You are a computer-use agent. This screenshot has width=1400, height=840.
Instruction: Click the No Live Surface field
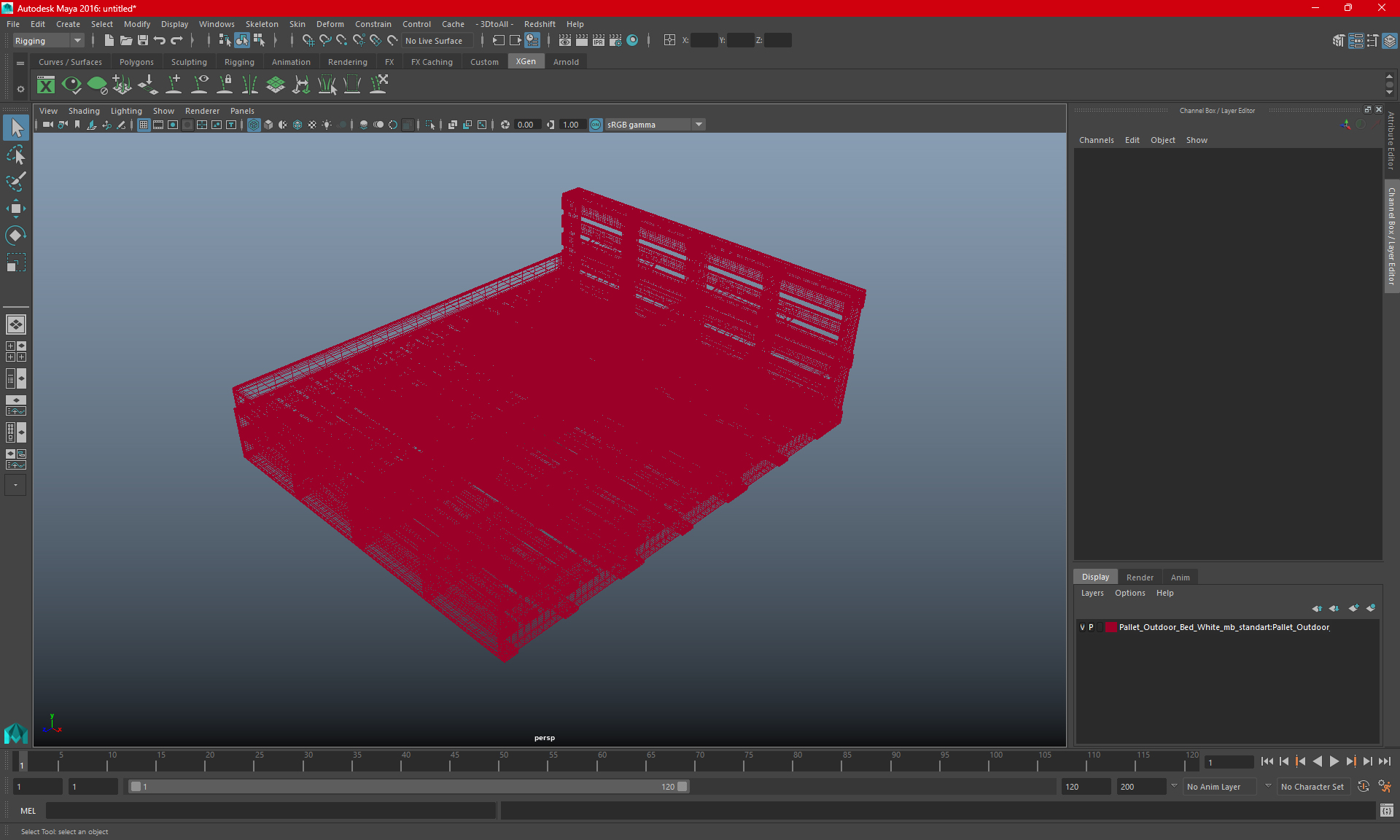(x=438, y=41)
